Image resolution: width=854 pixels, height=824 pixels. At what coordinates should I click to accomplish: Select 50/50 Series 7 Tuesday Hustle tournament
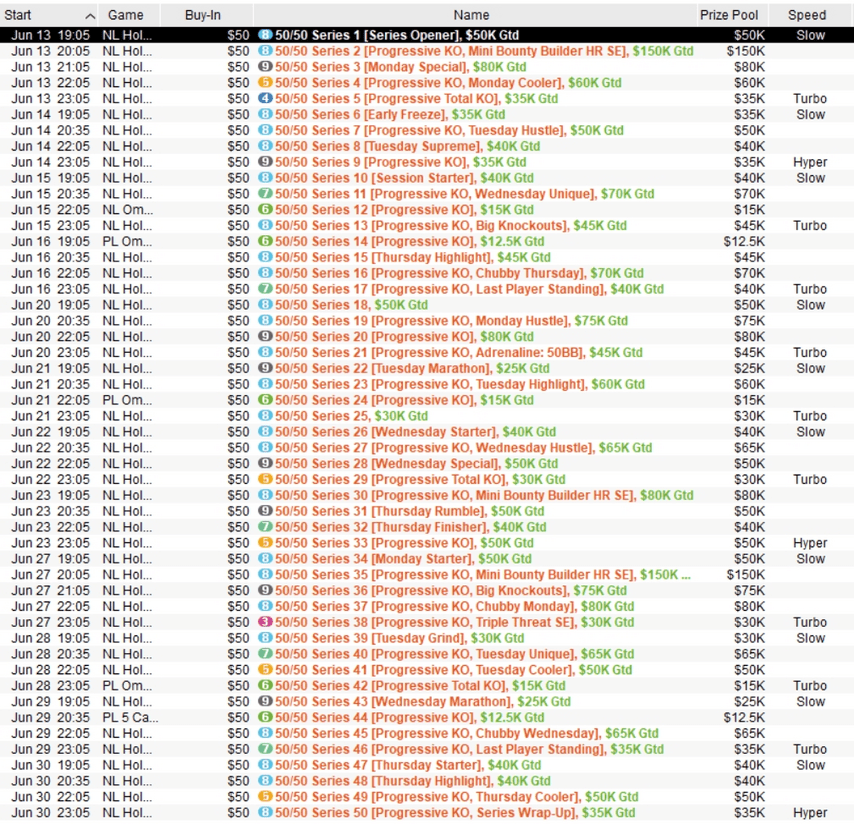427,130
